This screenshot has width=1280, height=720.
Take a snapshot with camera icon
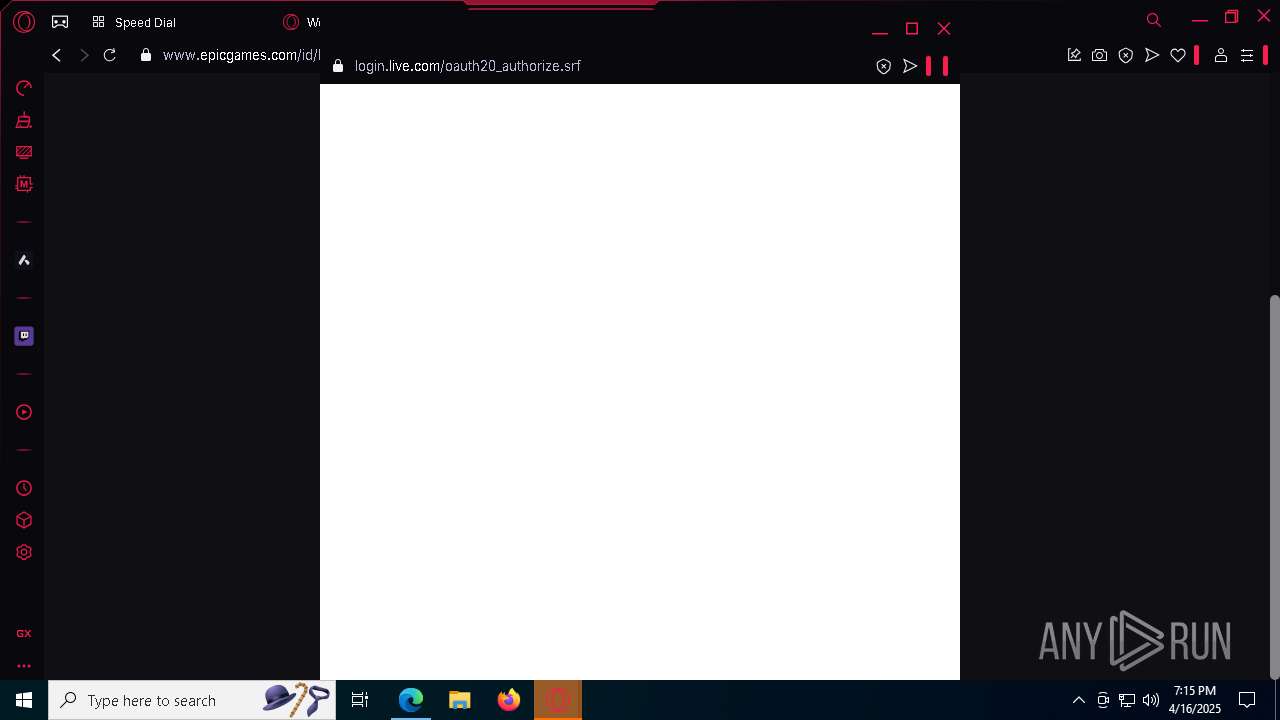1100,55
